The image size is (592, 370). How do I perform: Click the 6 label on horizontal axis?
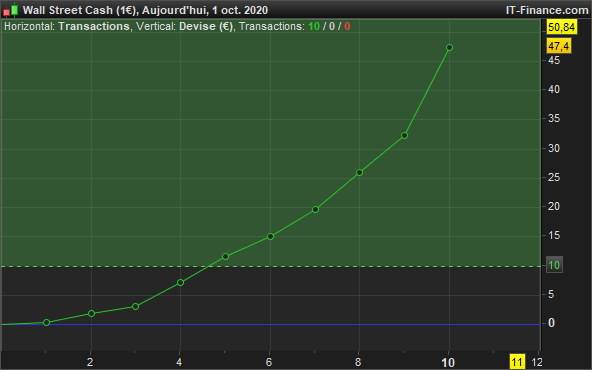point(269,362)
